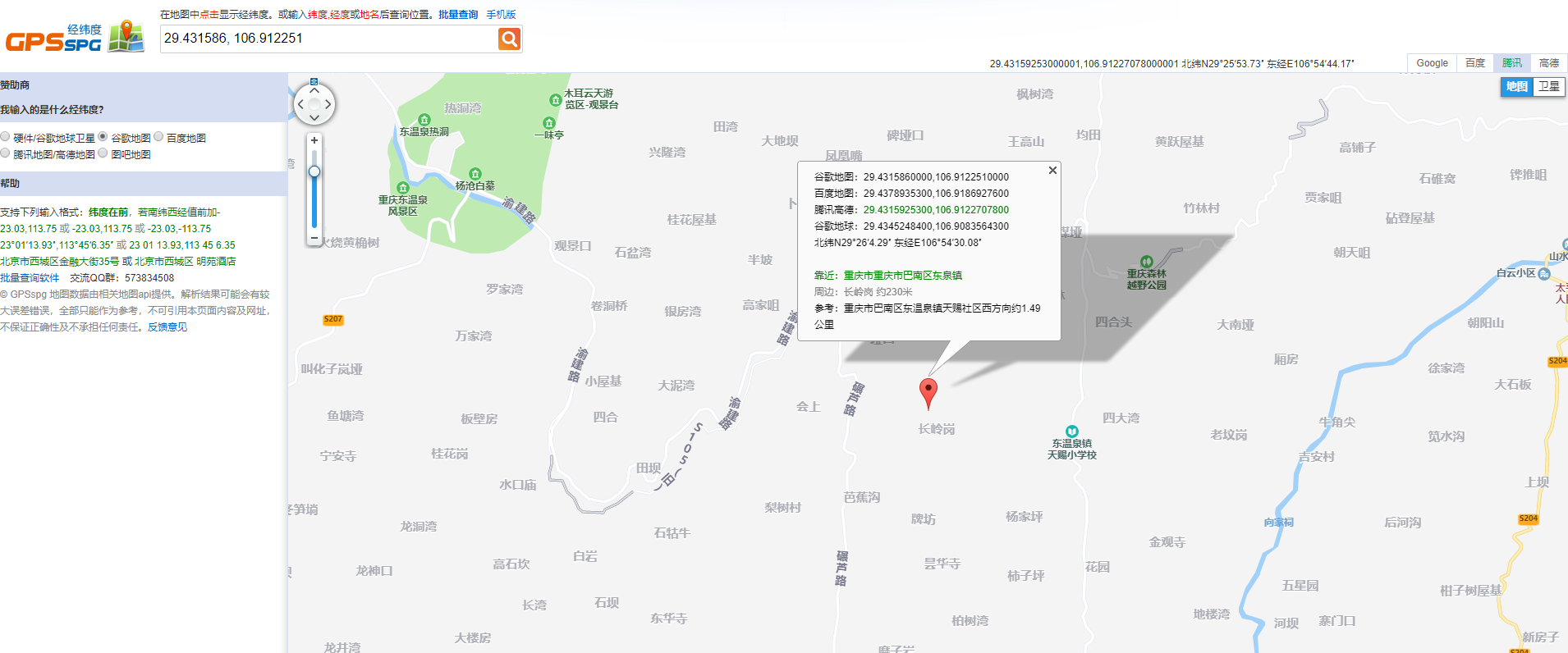Switch to the Google map tab
This screenshot has height=653, width=1568.
1432,63
